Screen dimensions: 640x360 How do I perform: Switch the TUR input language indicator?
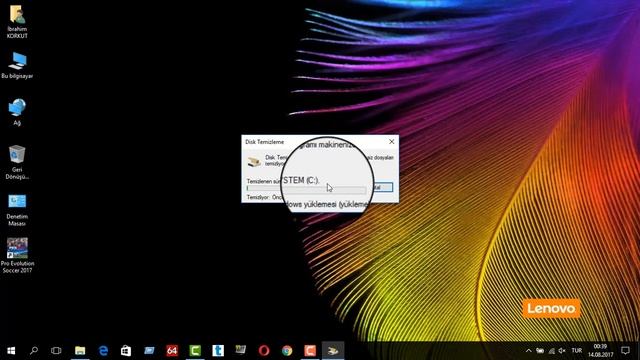tap(577, 351)
